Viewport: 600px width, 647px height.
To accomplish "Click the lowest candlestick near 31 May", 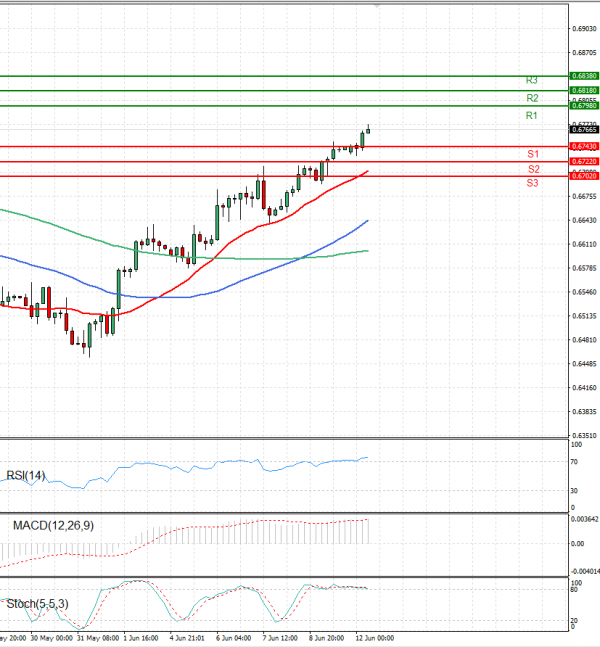I will (90, 338).
